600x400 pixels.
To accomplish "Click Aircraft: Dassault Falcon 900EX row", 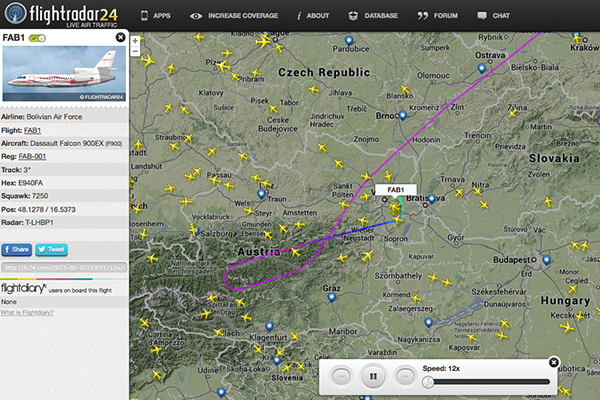I will pos(64,144).
